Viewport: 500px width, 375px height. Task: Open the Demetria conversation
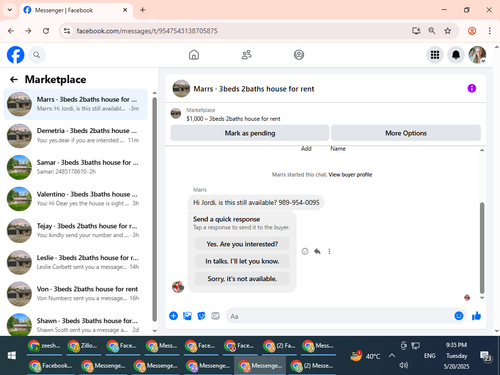pos(75,136)
